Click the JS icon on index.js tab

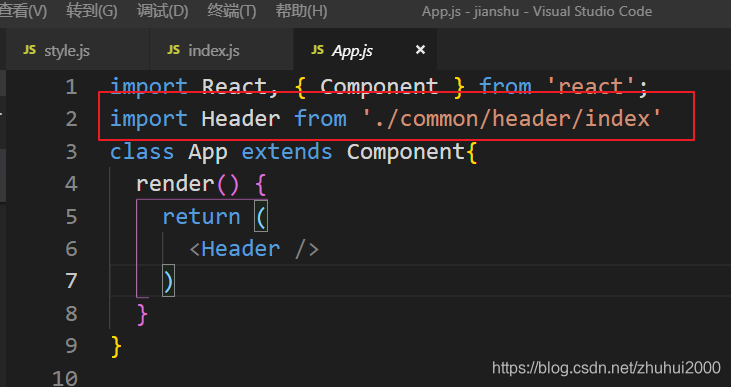[x=173, y=50]
